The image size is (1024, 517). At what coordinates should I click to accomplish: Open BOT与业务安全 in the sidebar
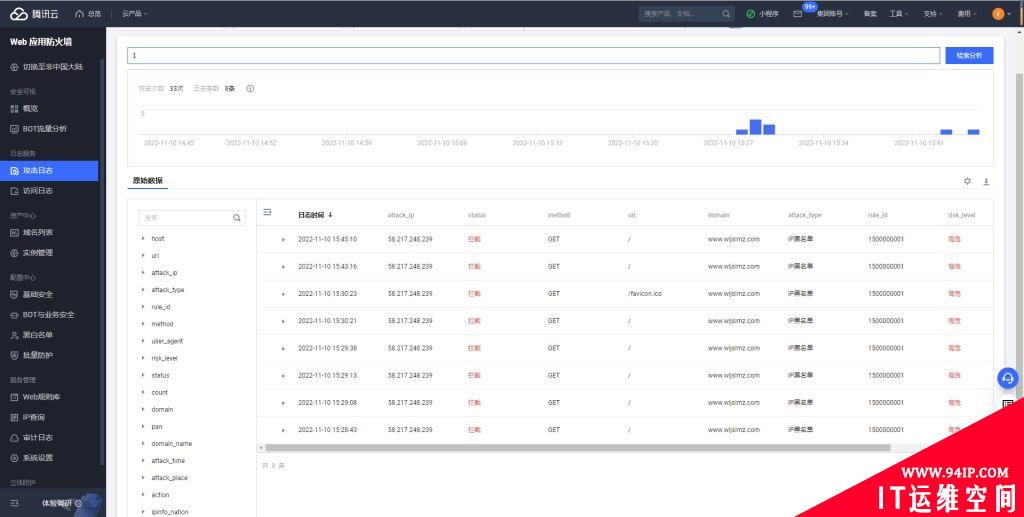[x=49, y=315]
